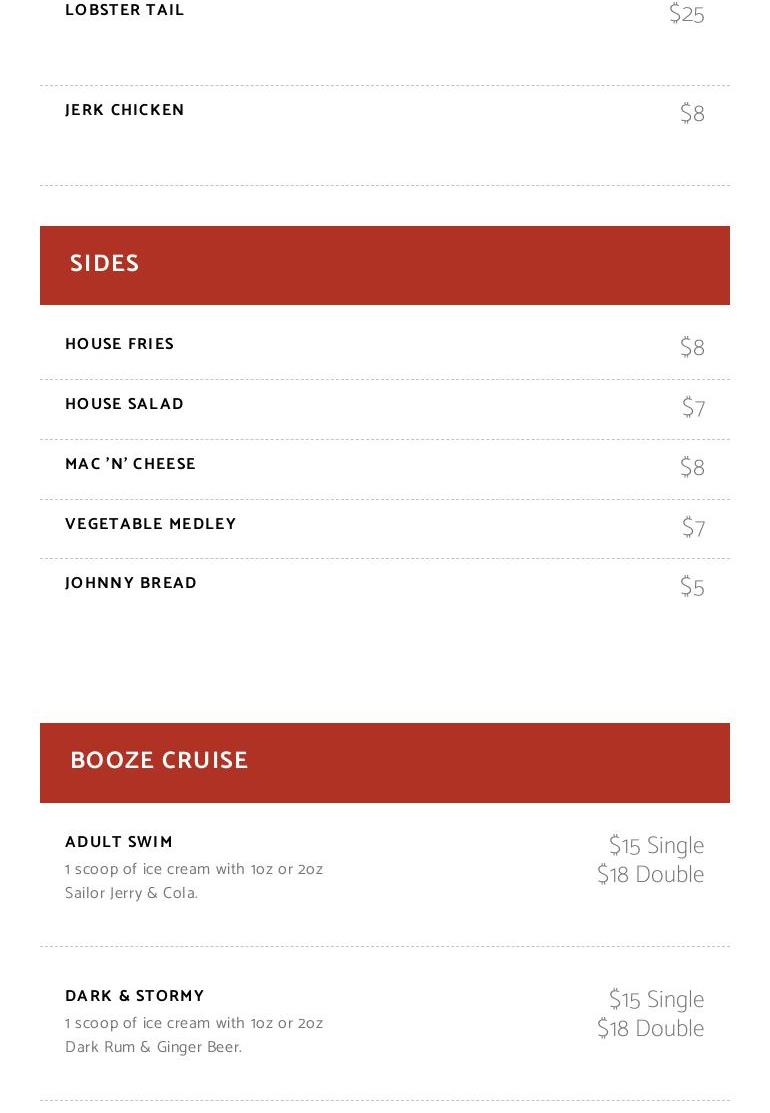Pick the Vegetable Medley item
Screen dimensions: 770x1113
tap(151, 524)
